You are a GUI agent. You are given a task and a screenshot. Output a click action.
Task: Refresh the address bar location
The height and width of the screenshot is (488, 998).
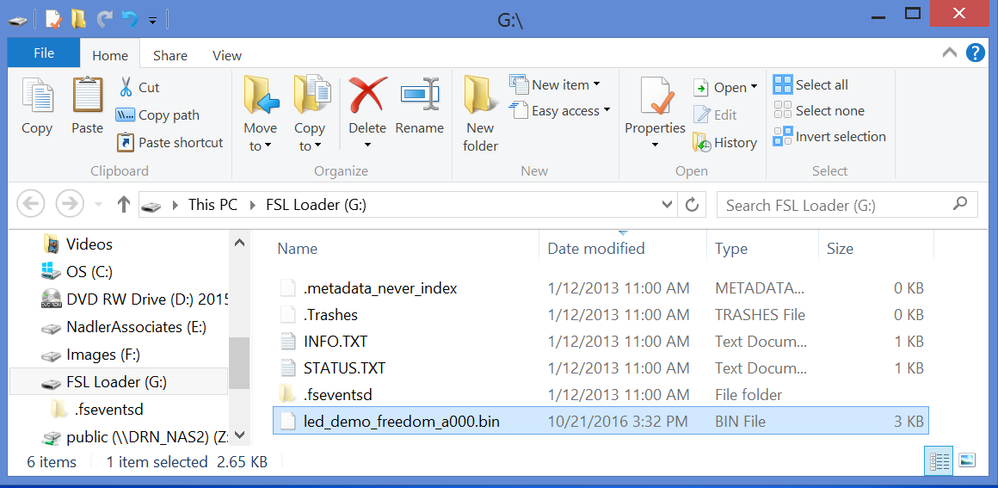692,204
